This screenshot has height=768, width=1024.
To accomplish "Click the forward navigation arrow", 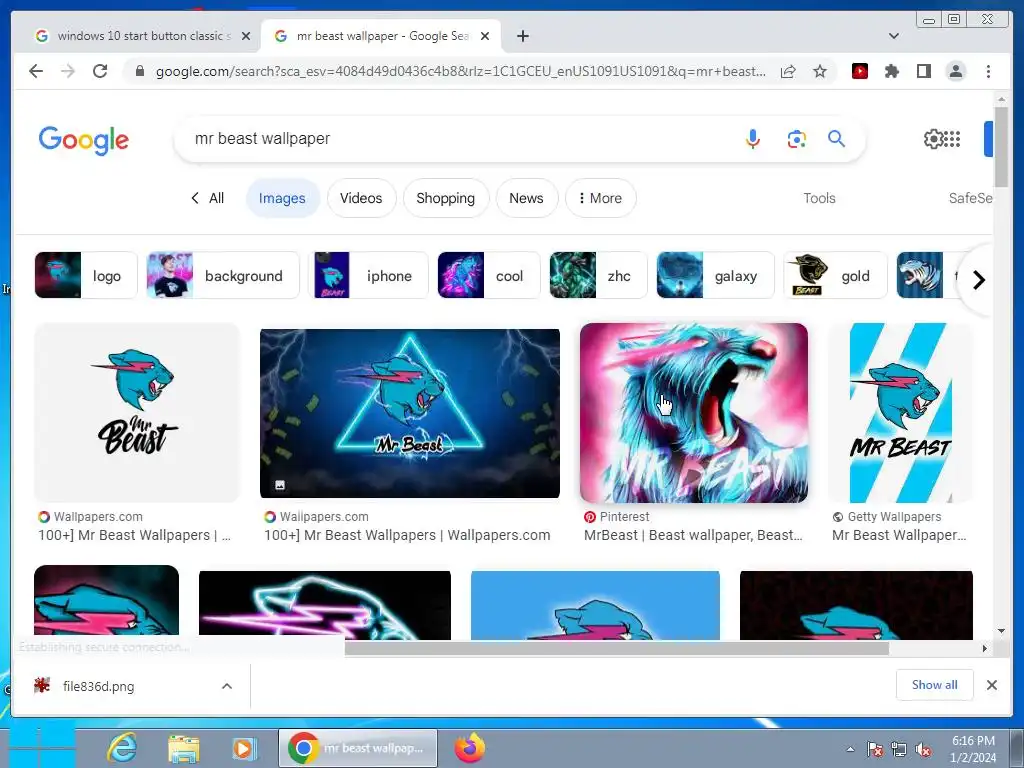I will pos(68,71).
